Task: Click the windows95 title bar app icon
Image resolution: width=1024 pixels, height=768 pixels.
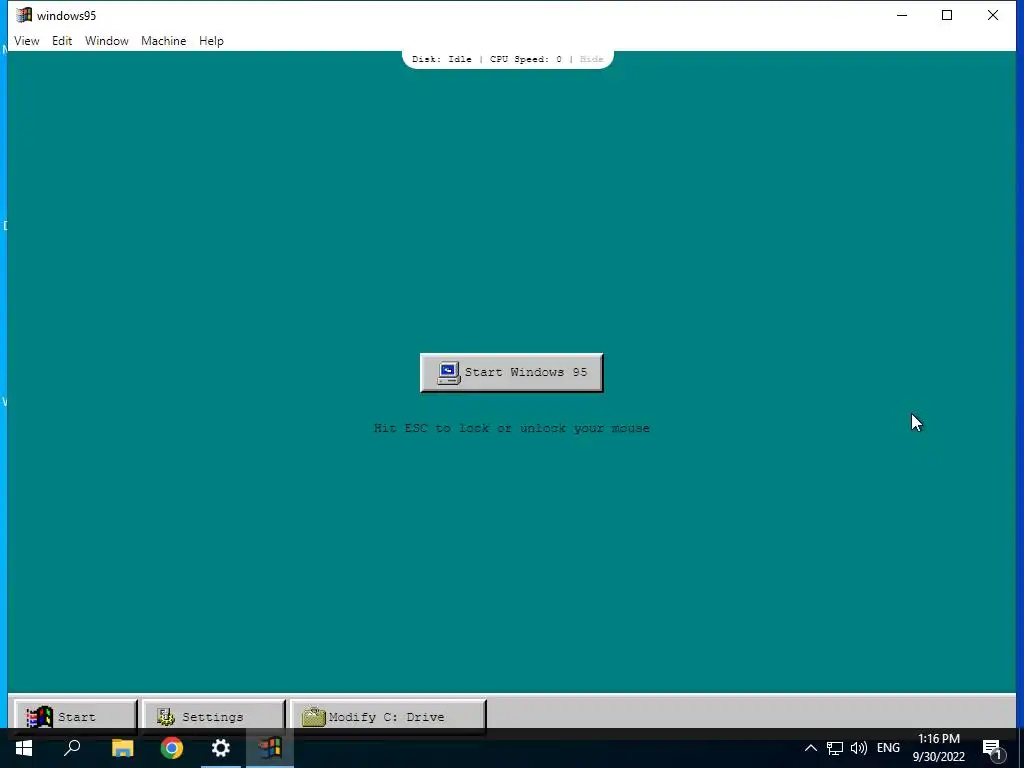Action: coord(24,15)
